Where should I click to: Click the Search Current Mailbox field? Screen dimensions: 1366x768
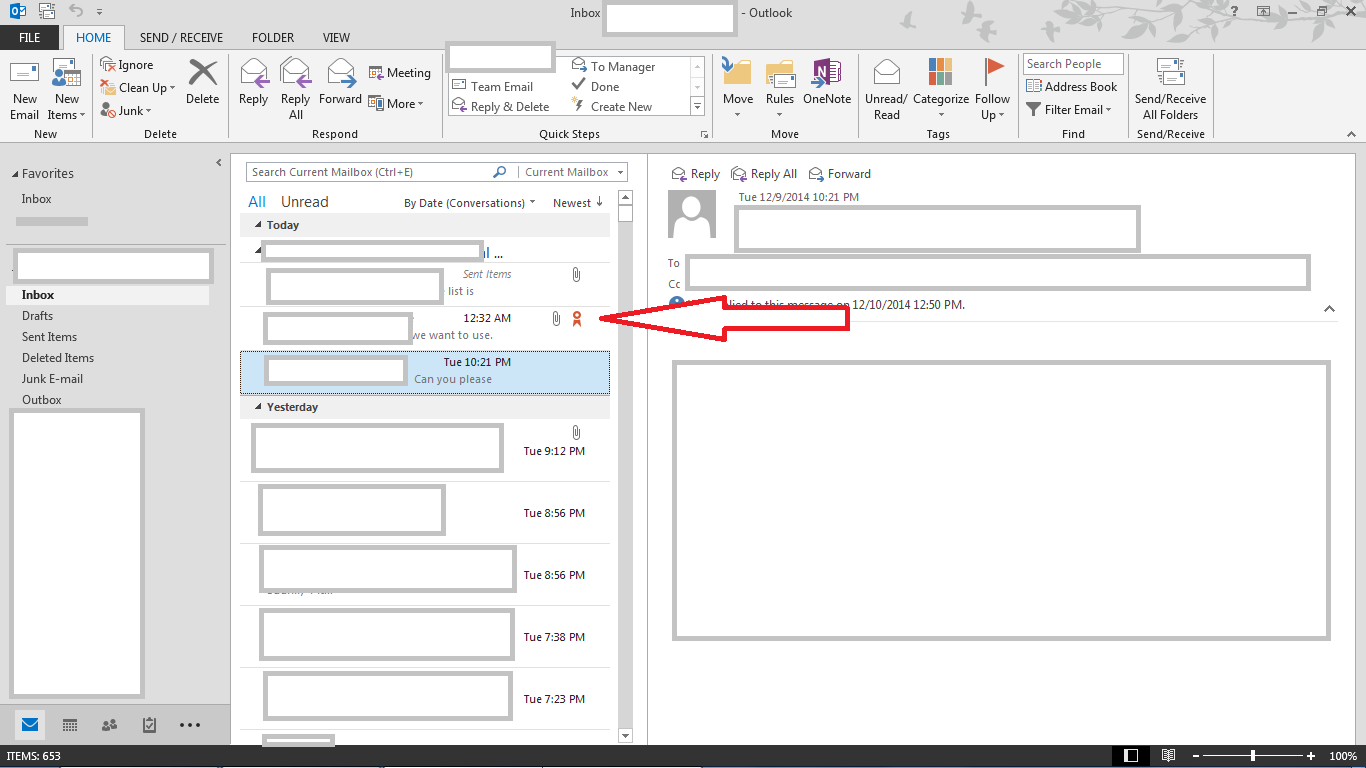[x=370, y=172]
